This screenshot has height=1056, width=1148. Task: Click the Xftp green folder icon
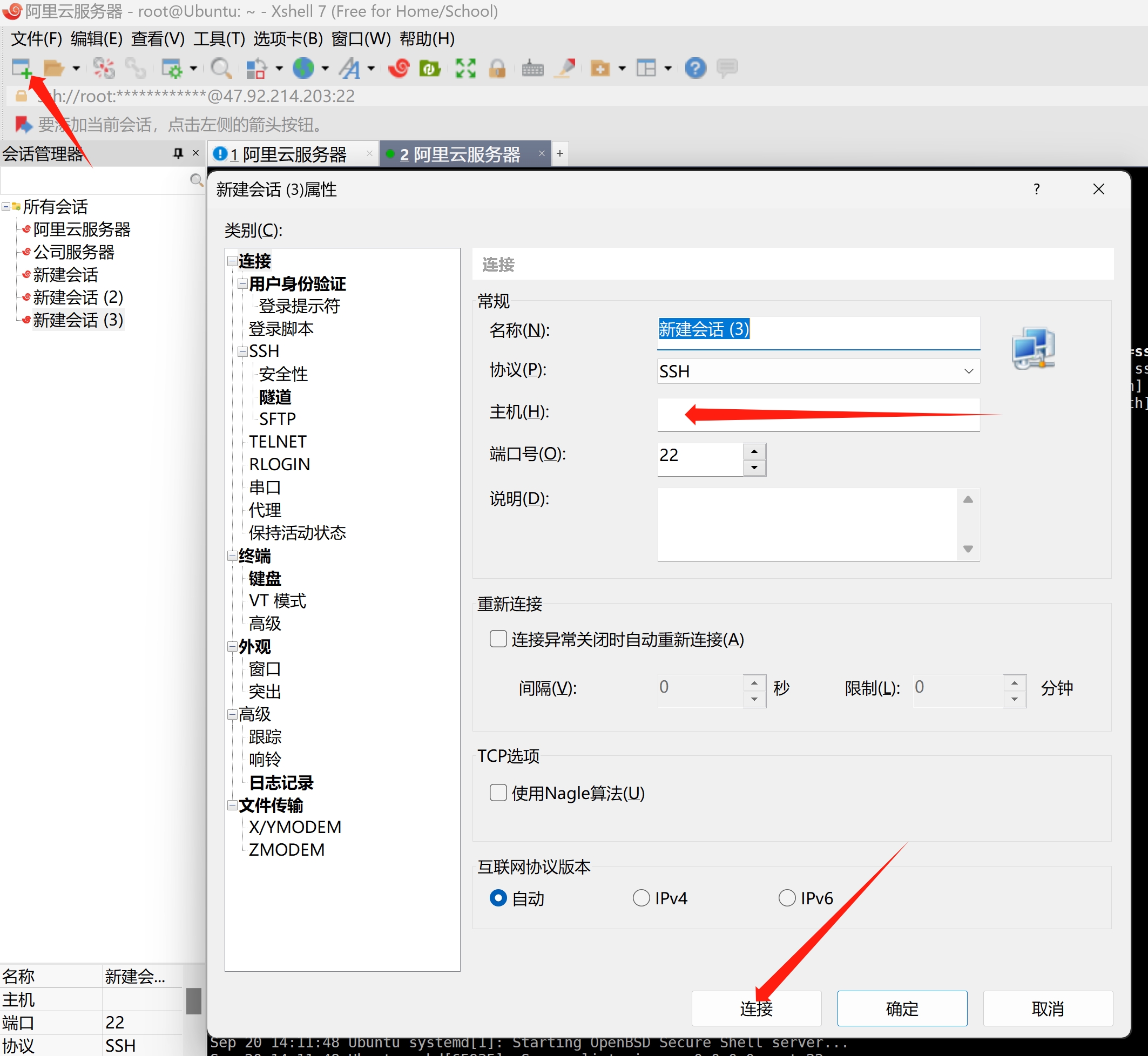[430, 68]
